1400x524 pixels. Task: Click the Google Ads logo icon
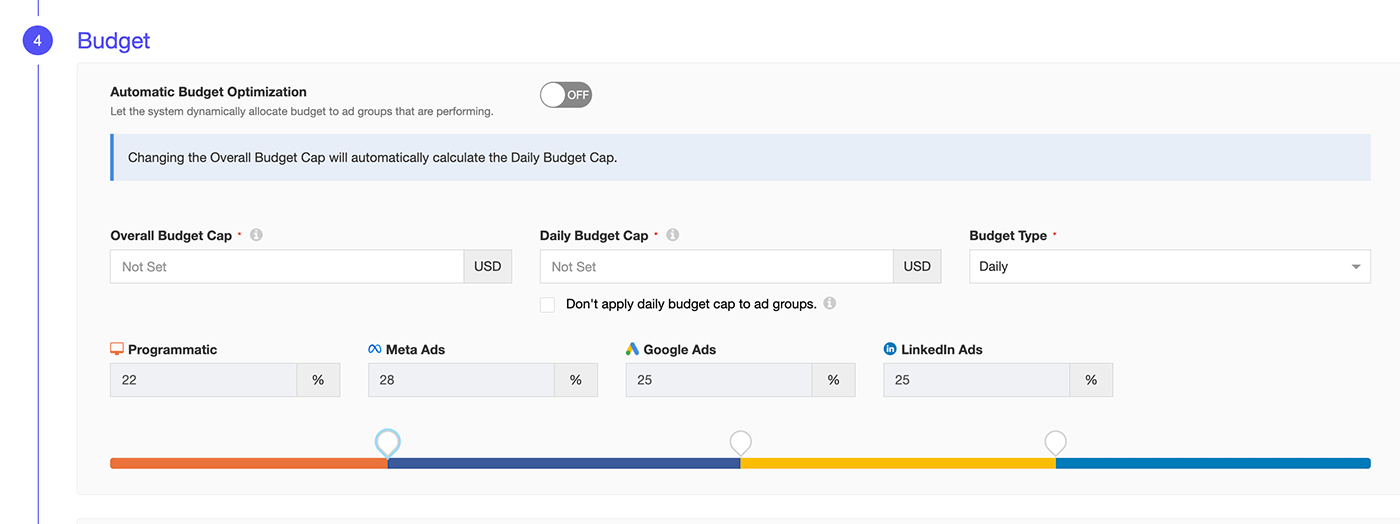(632, 349)
